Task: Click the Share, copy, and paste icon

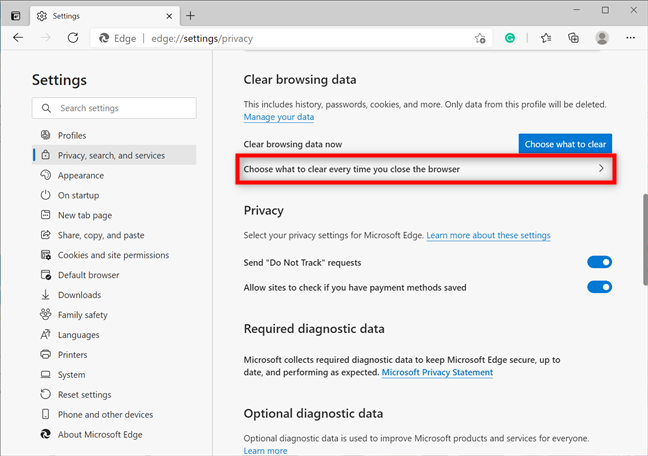Action: click(x=45, y=235)
